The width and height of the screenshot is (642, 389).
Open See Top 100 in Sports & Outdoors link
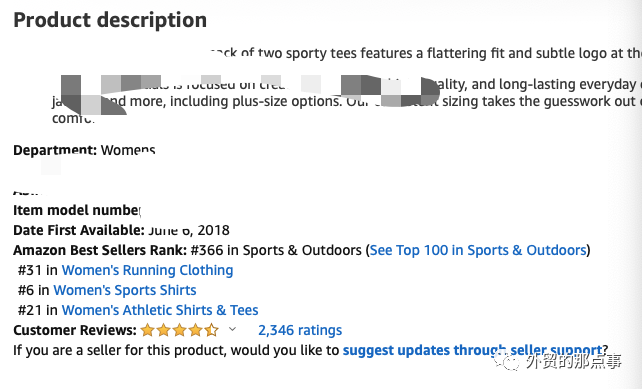click(478, 250)
